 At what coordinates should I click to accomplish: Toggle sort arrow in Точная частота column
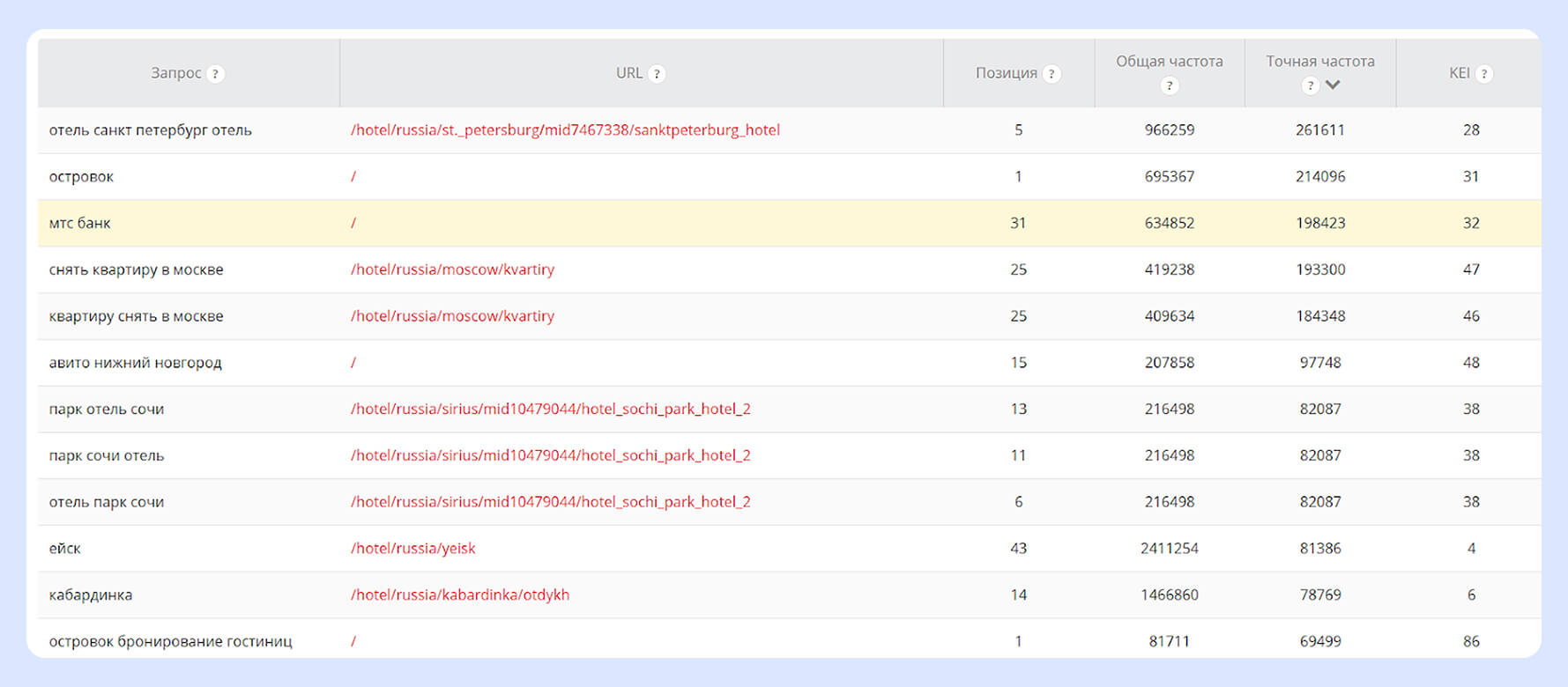click(1333, 85)
